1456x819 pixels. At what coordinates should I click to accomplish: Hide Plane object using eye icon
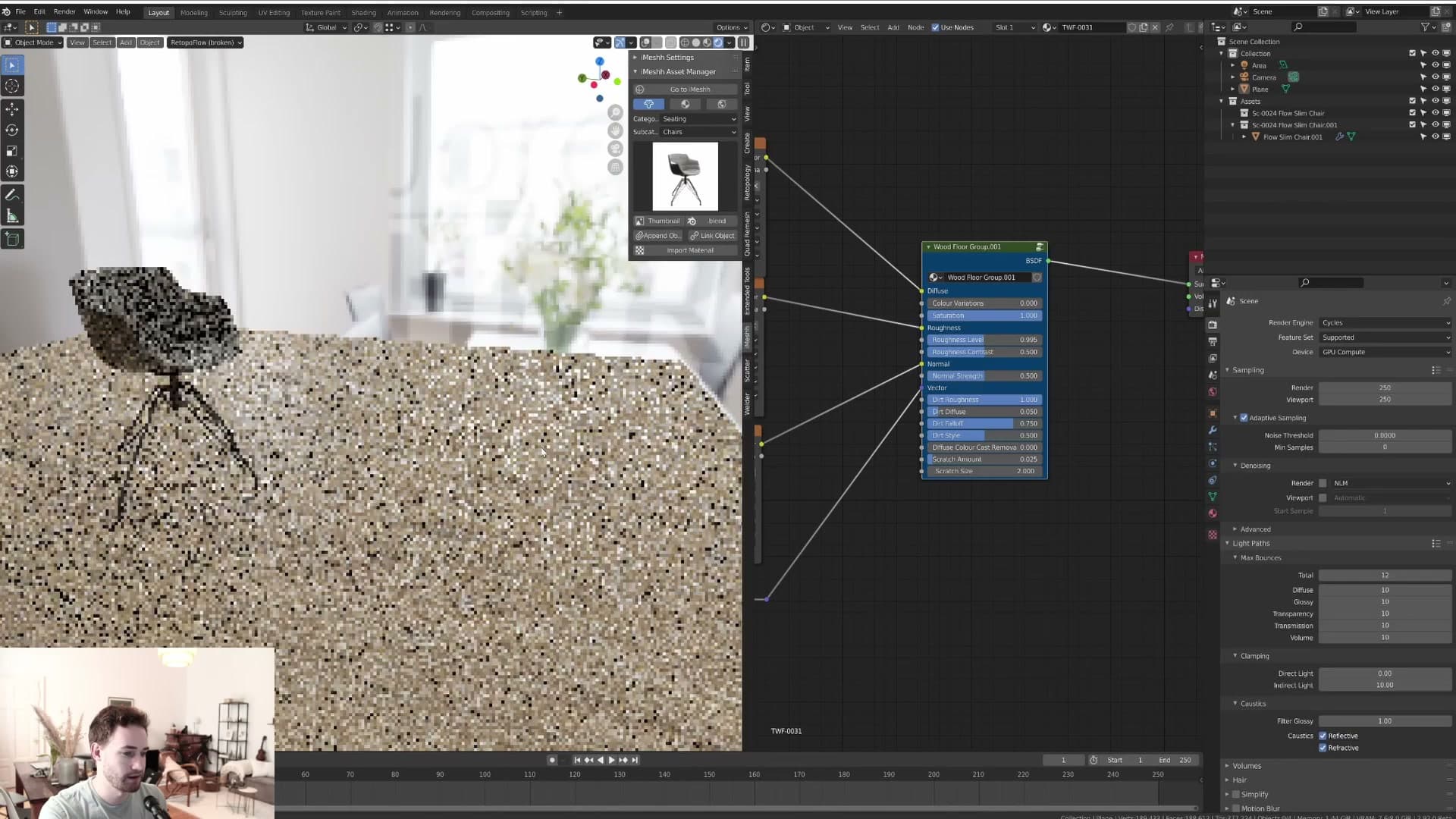[x=1435, y=89]
